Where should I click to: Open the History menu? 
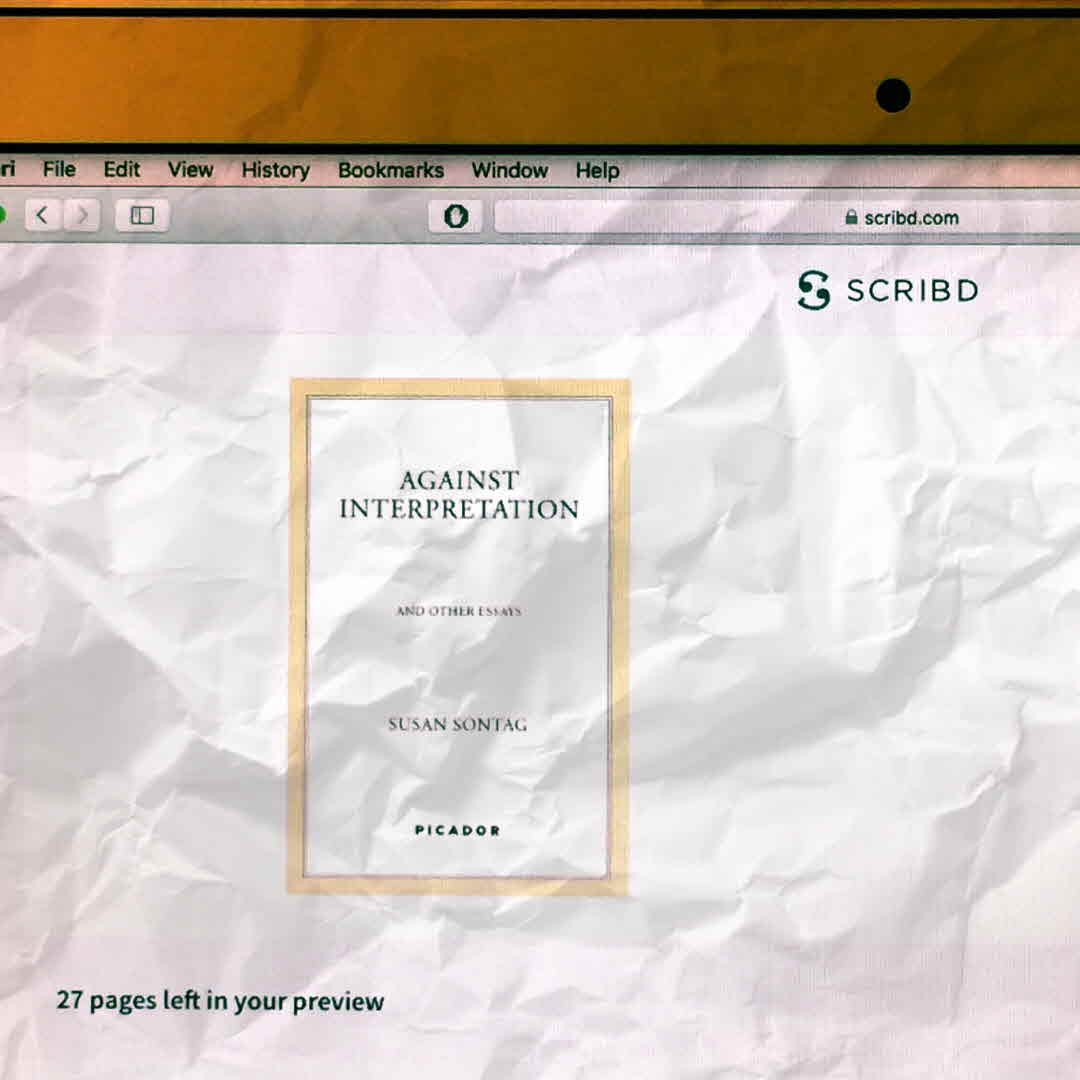click(x=275, y=171)
